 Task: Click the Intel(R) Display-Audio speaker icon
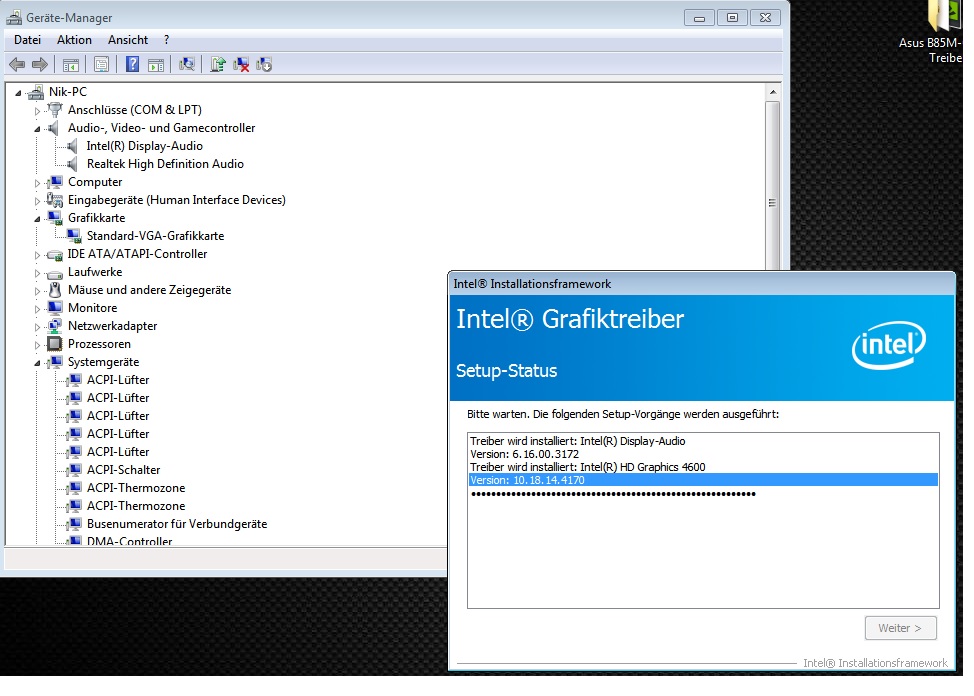click(x=73, y=146)
